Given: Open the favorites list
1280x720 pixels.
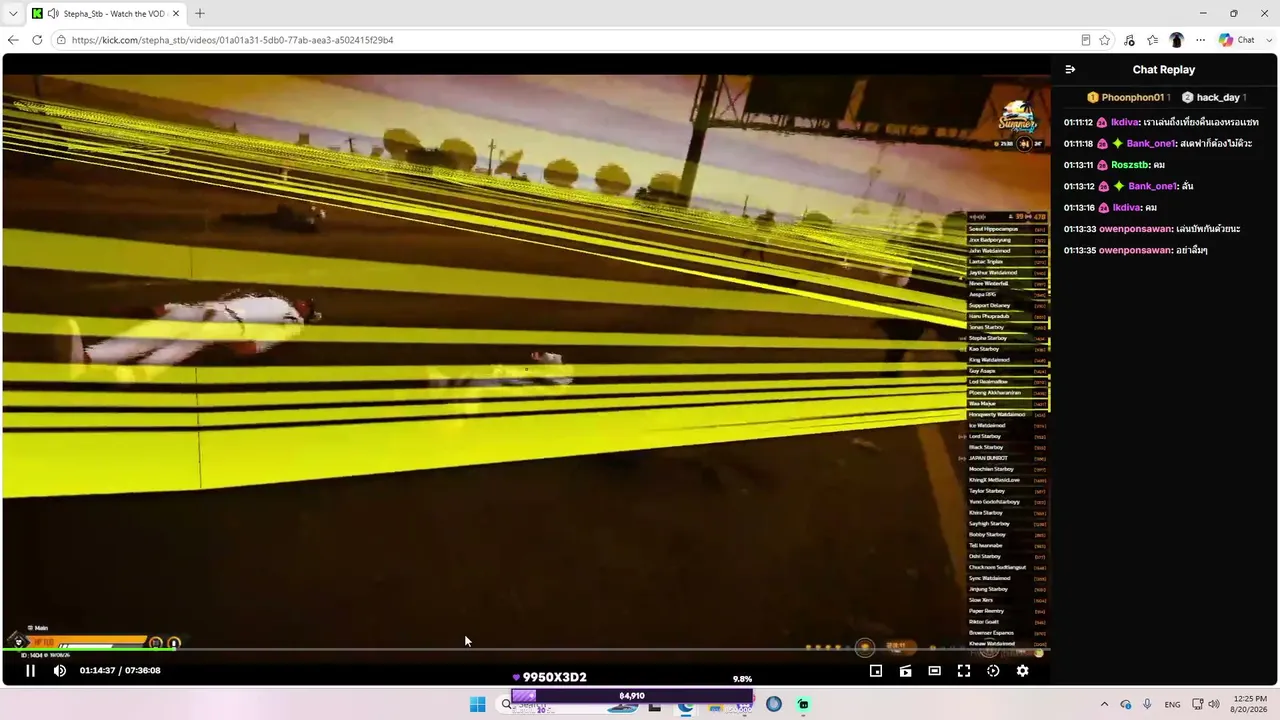Looking at the screenshot, I should (1152, 40).
